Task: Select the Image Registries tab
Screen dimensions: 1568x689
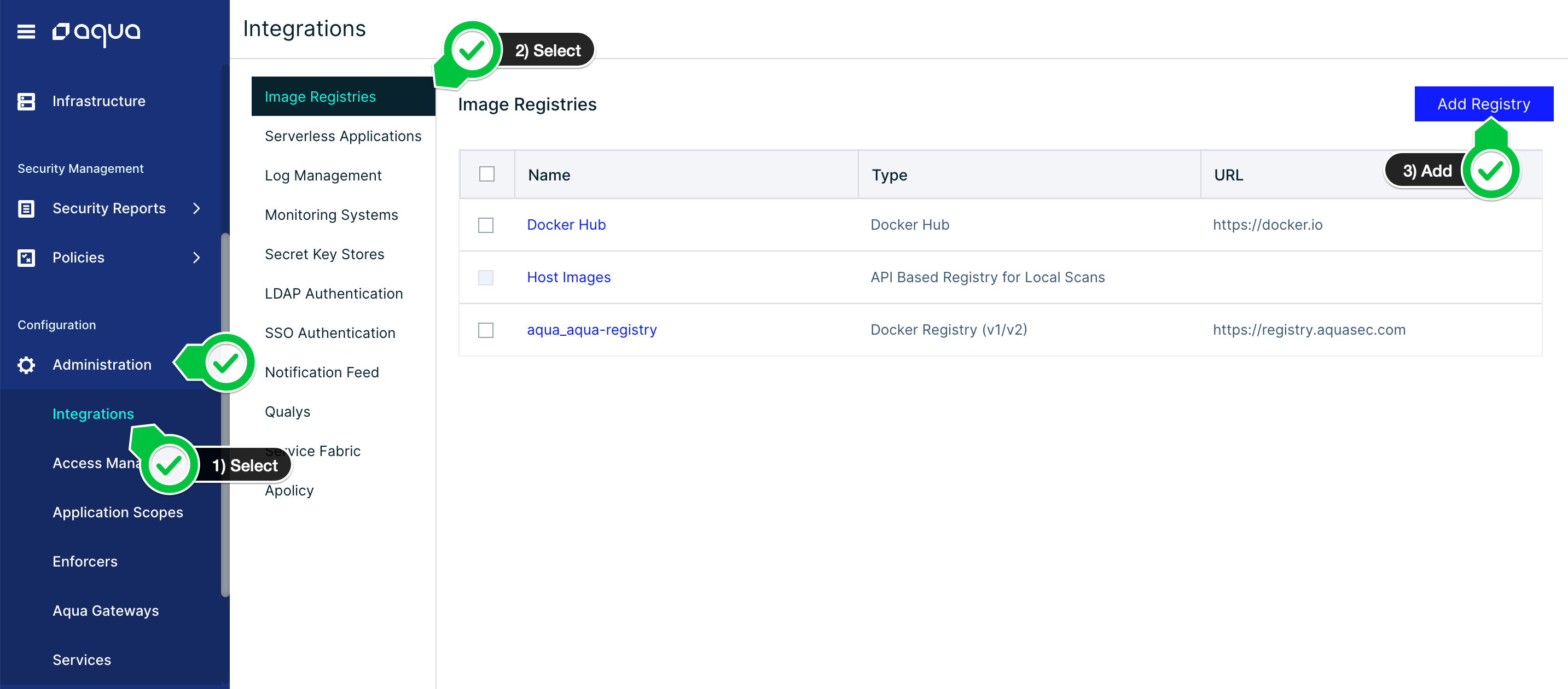Action: [x=343, y=96]
